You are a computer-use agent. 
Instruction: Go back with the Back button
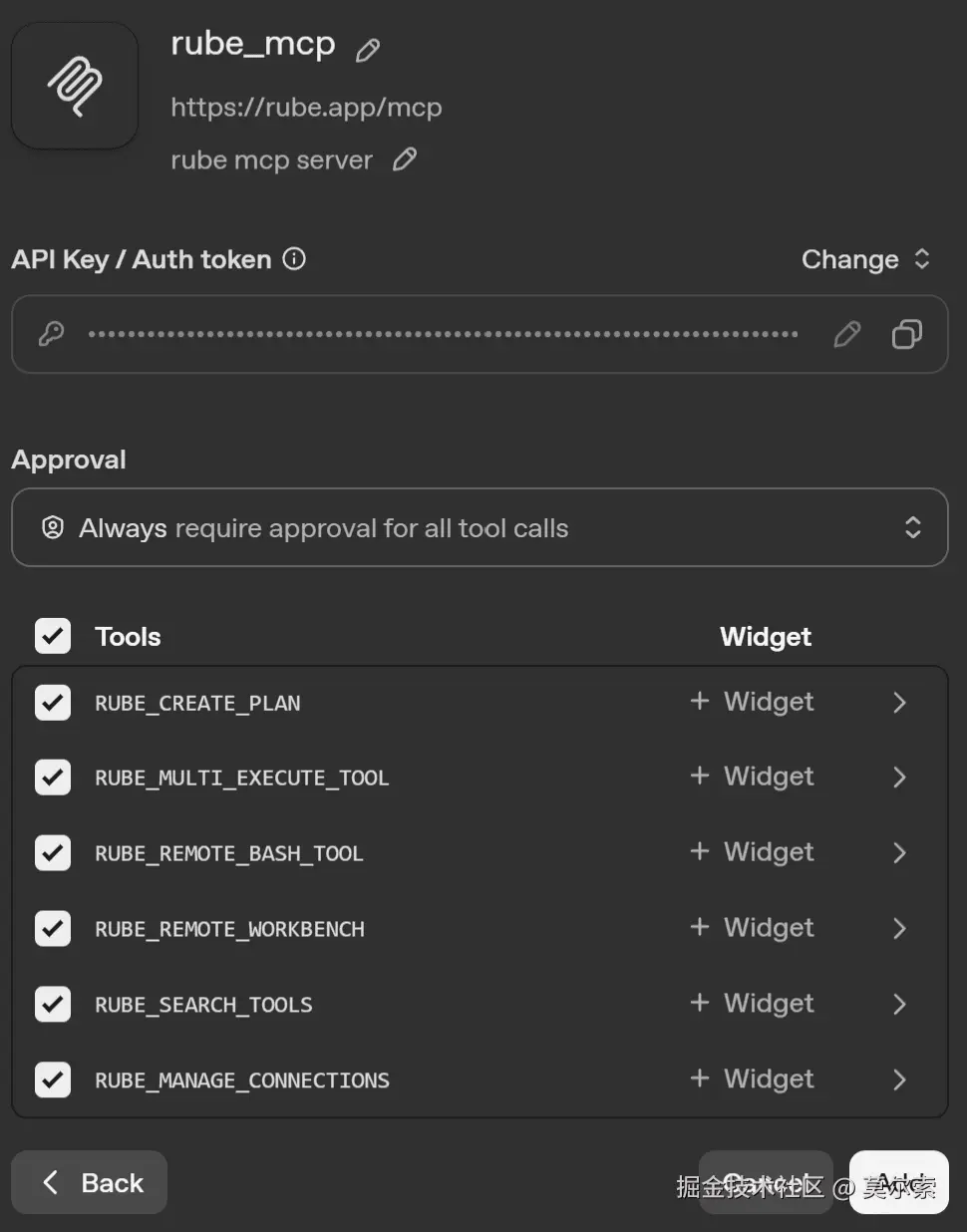[x=90, y=1183]
